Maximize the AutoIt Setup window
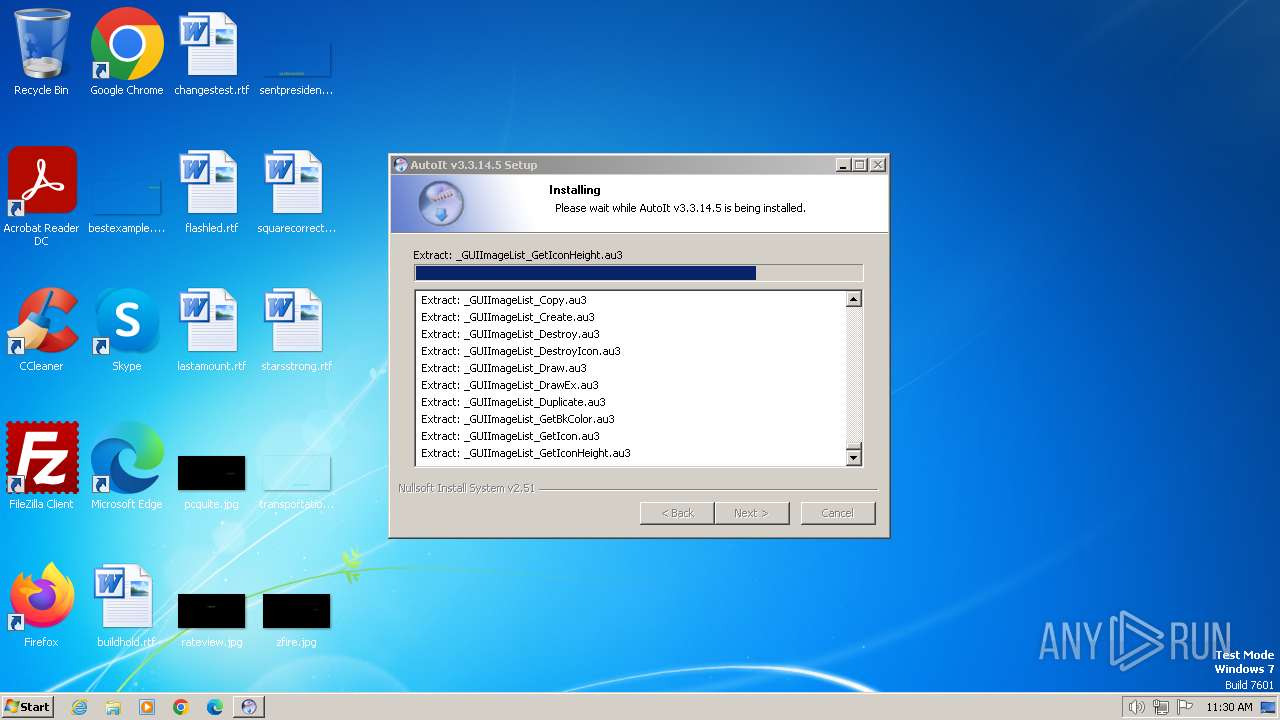The image size is (1280, 720). coord(860,165)
